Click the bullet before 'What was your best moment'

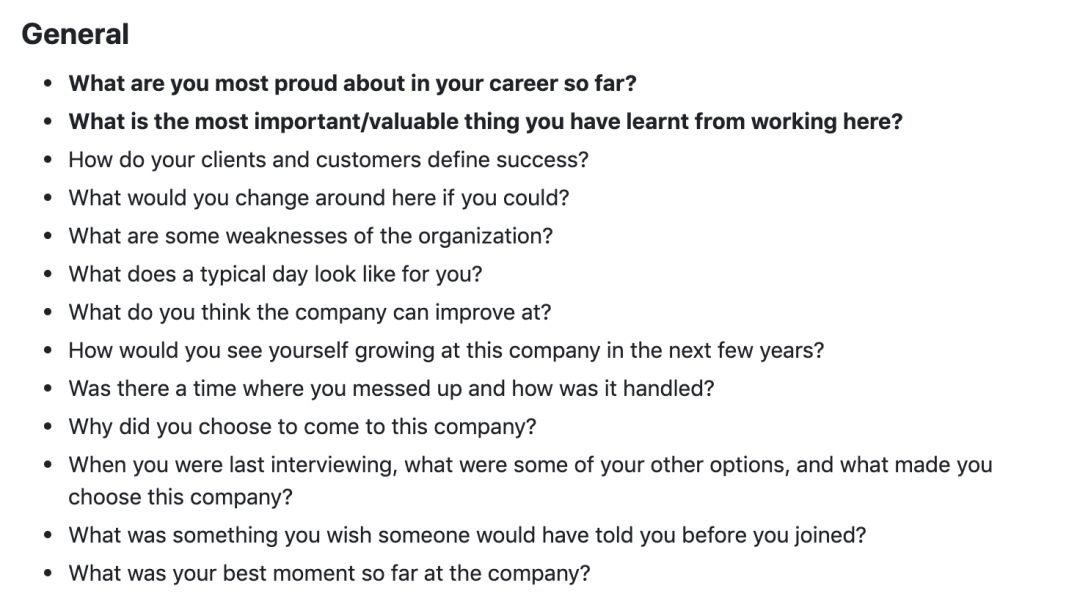coord(48,573)
